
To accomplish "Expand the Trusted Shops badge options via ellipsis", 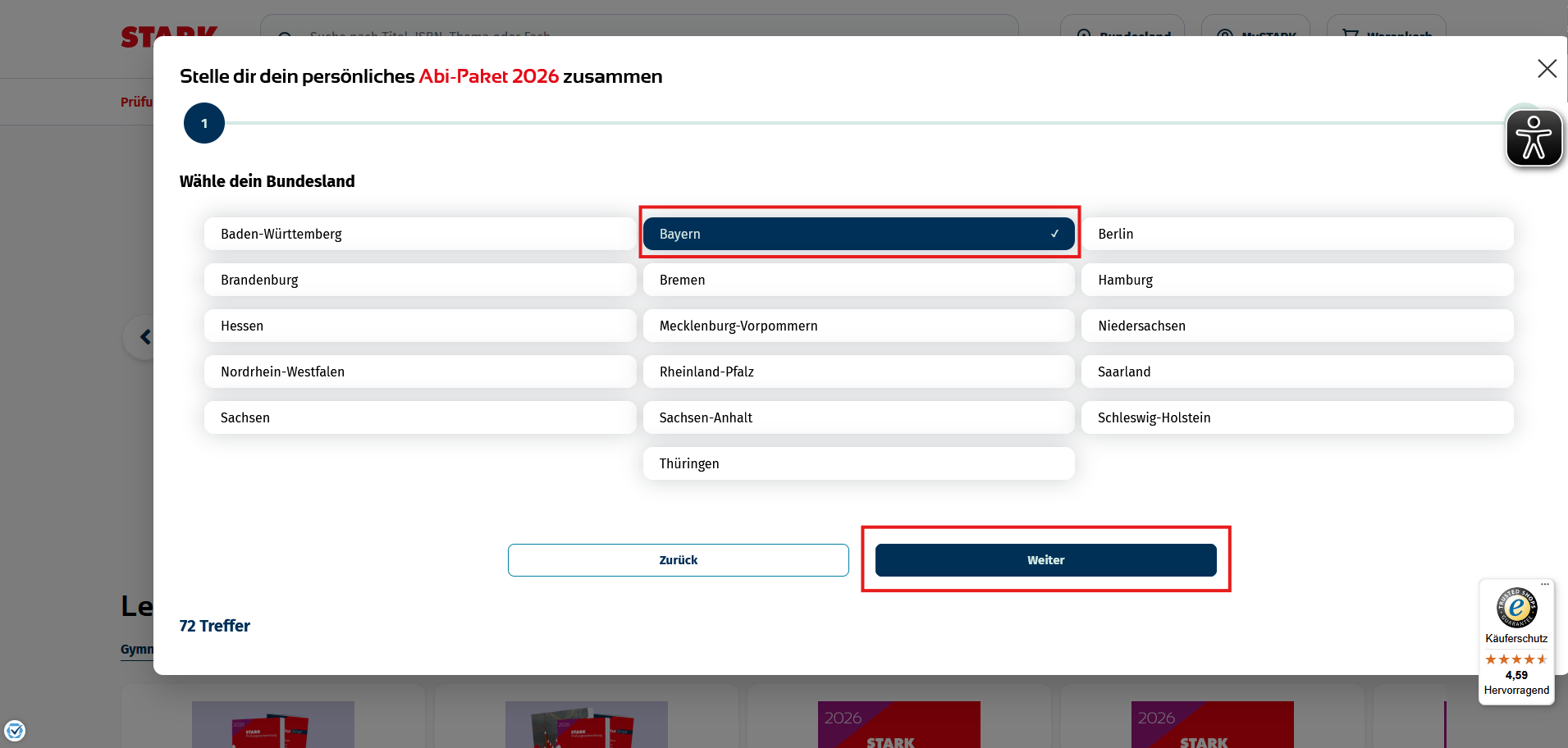I will tap(1546, 584).
